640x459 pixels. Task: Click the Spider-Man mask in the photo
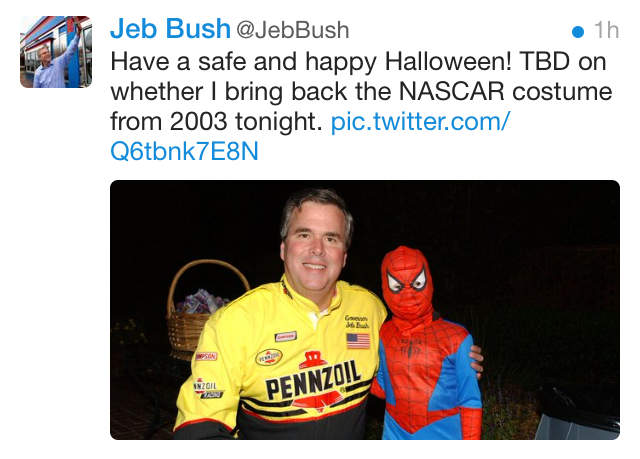[x=406, y=281]
